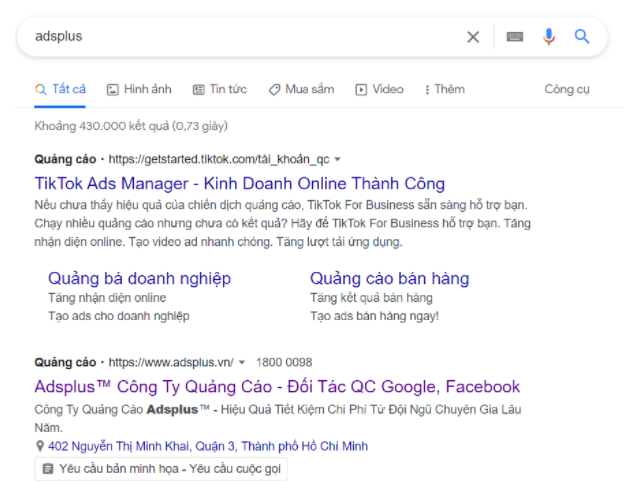The width and height of the screenshot is (624, 493).
Task: Click the https://www.adsplus.vn/ URL text
Action: pyautogui.click(x=171, y=362)
